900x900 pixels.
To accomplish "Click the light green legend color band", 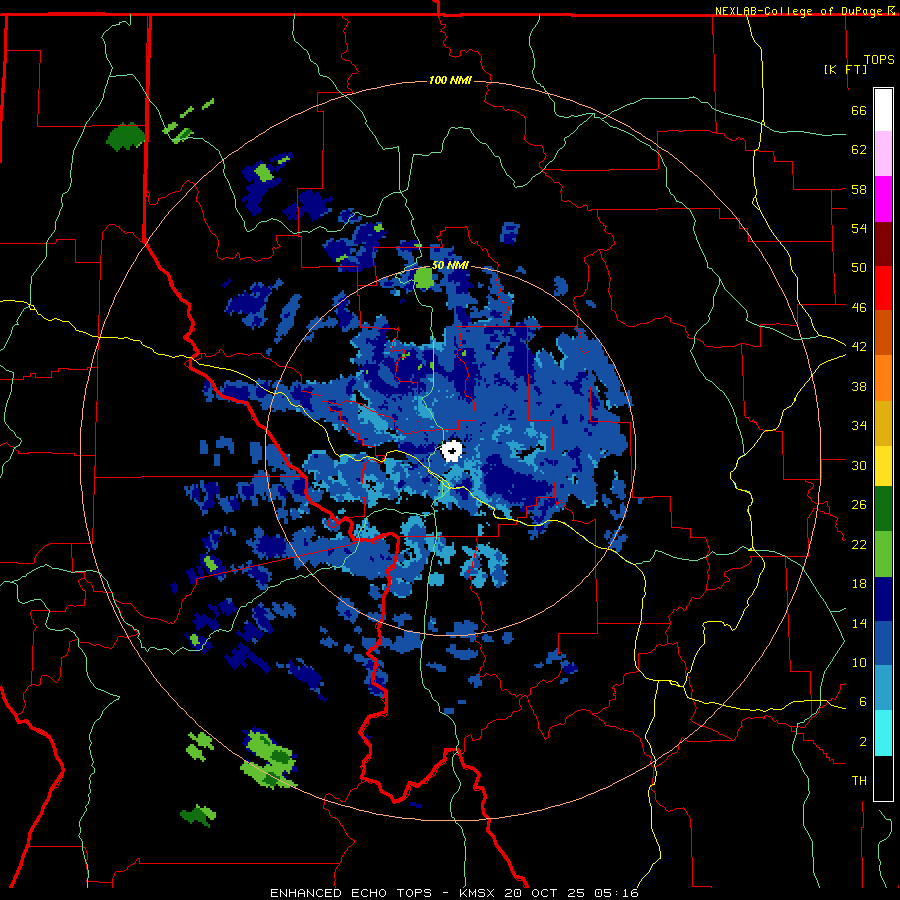I will [x=883, y=554].
